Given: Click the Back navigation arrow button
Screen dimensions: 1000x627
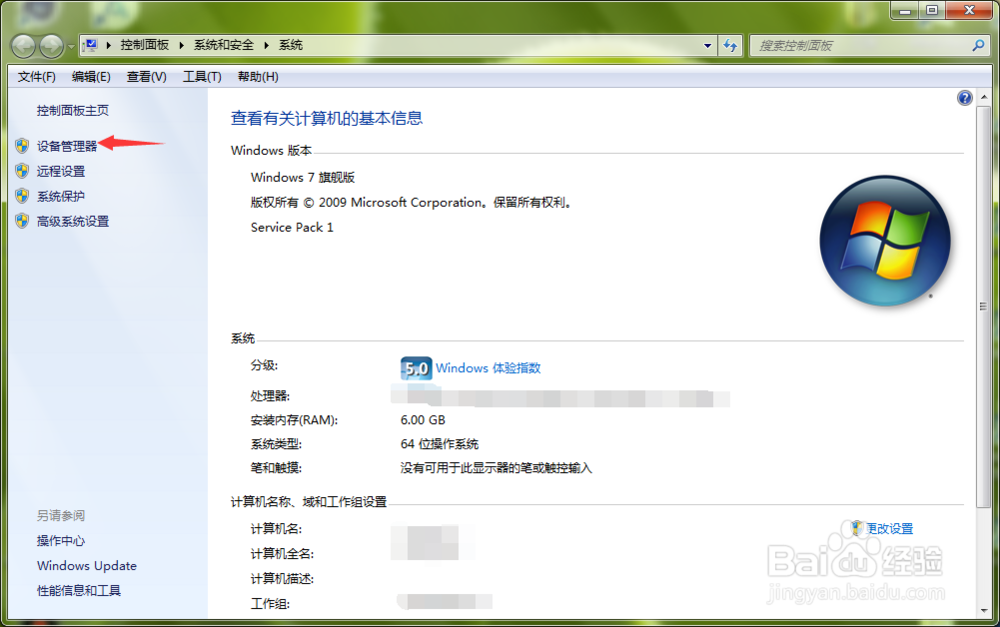Looking at the screenshot, I should coord(24,46).
